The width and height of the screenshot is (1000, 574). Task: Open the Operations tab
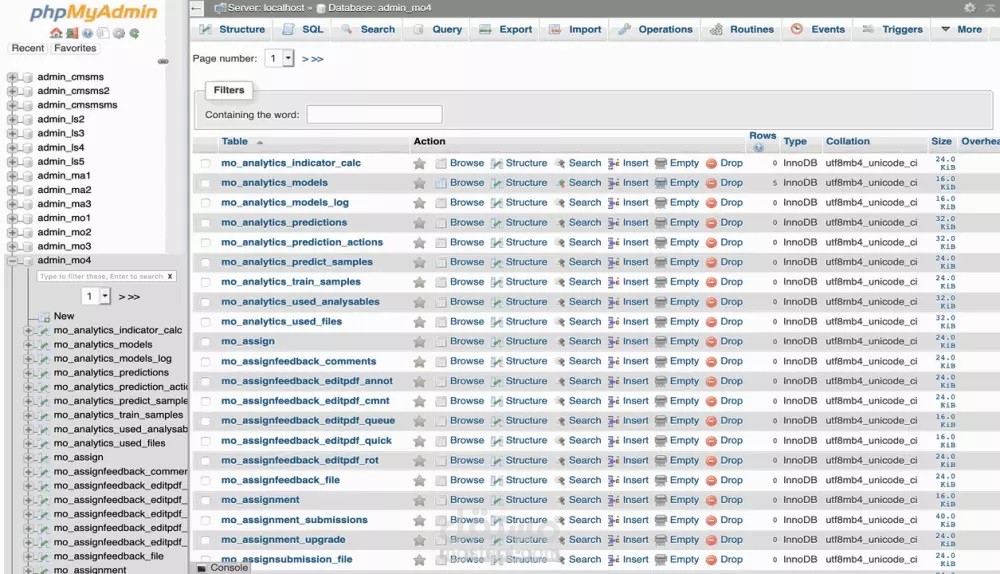pos(656,29)
